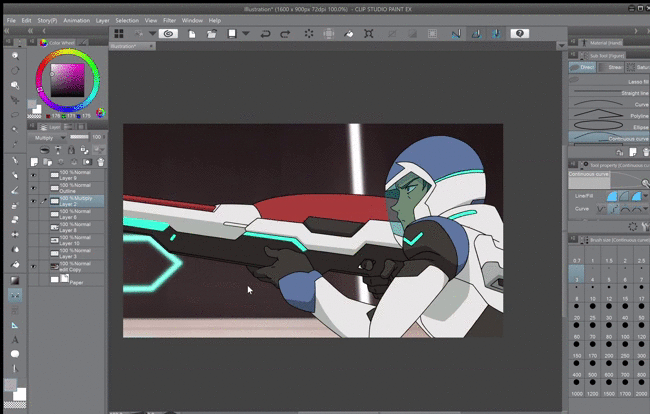
Task: Adjust the layer opacity slider
Action: pyautogui.click(x=79, y=137)
